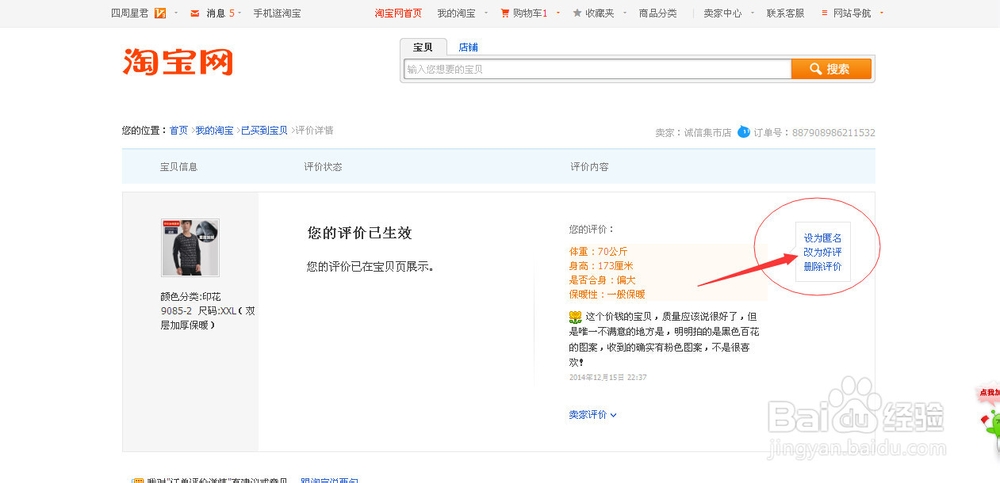Click the Taobao logo
Screen dimensions: 1000x483
[x=178, y=62]
